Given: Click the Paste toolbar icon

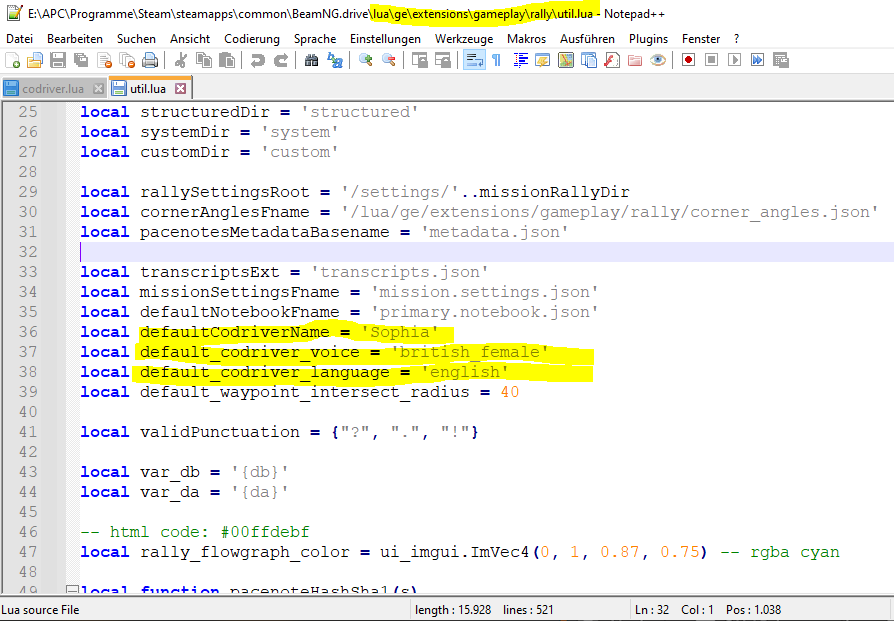Looking at the screenshot, I should pyautogui.click(x=227, y=60).
